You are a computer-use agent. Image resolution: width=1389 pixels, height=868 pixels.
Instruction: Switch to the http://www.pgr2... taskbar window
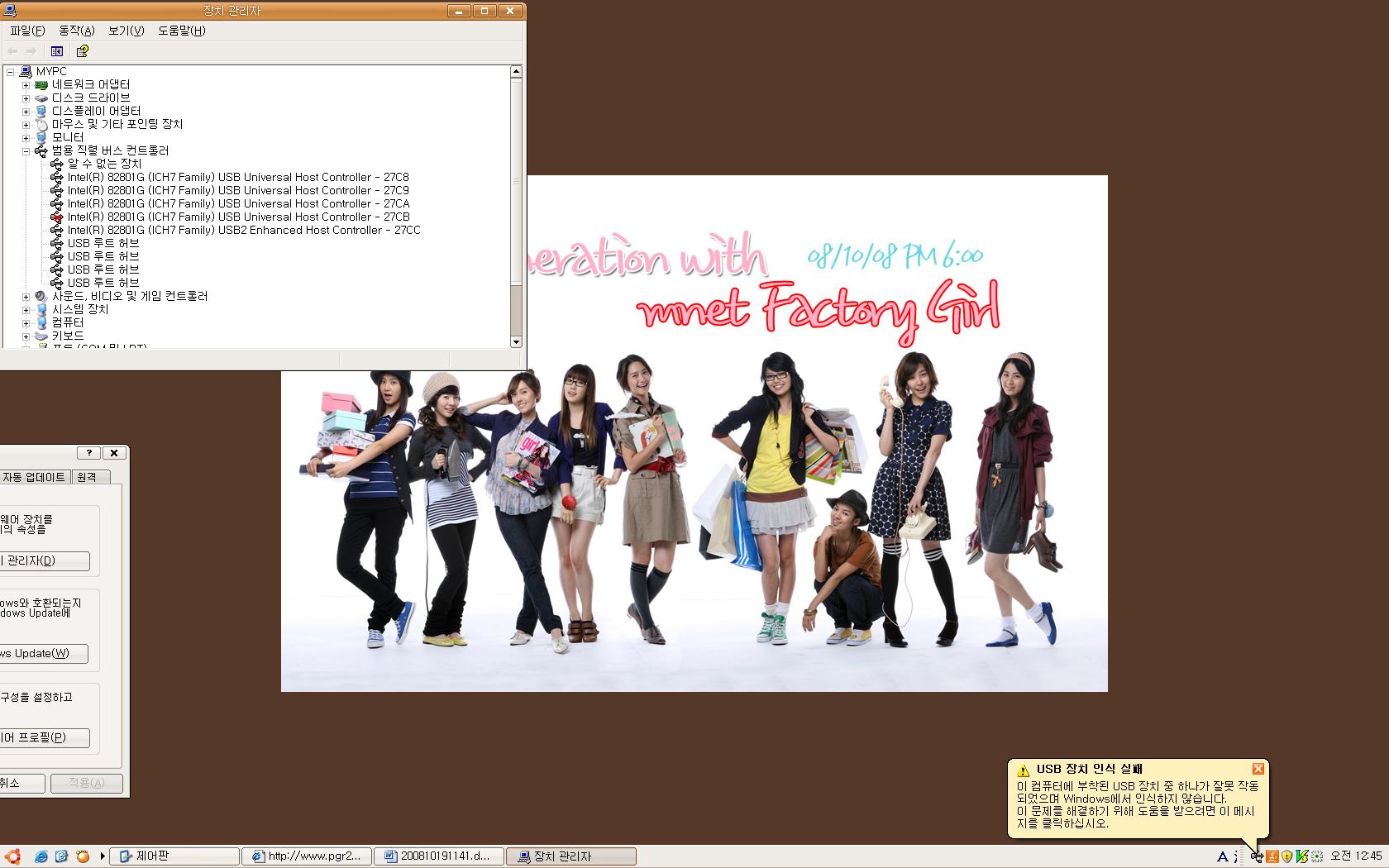[306, 856]
